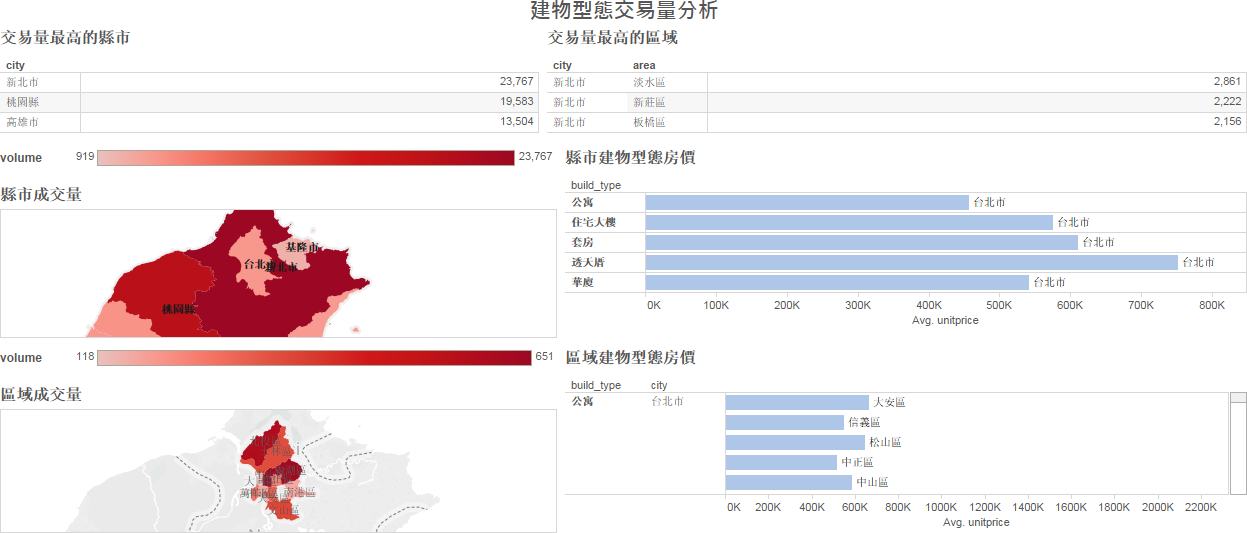Click the 區域建物型態房價 chart title
This screenshot has width=1247, height=533.
631,357
